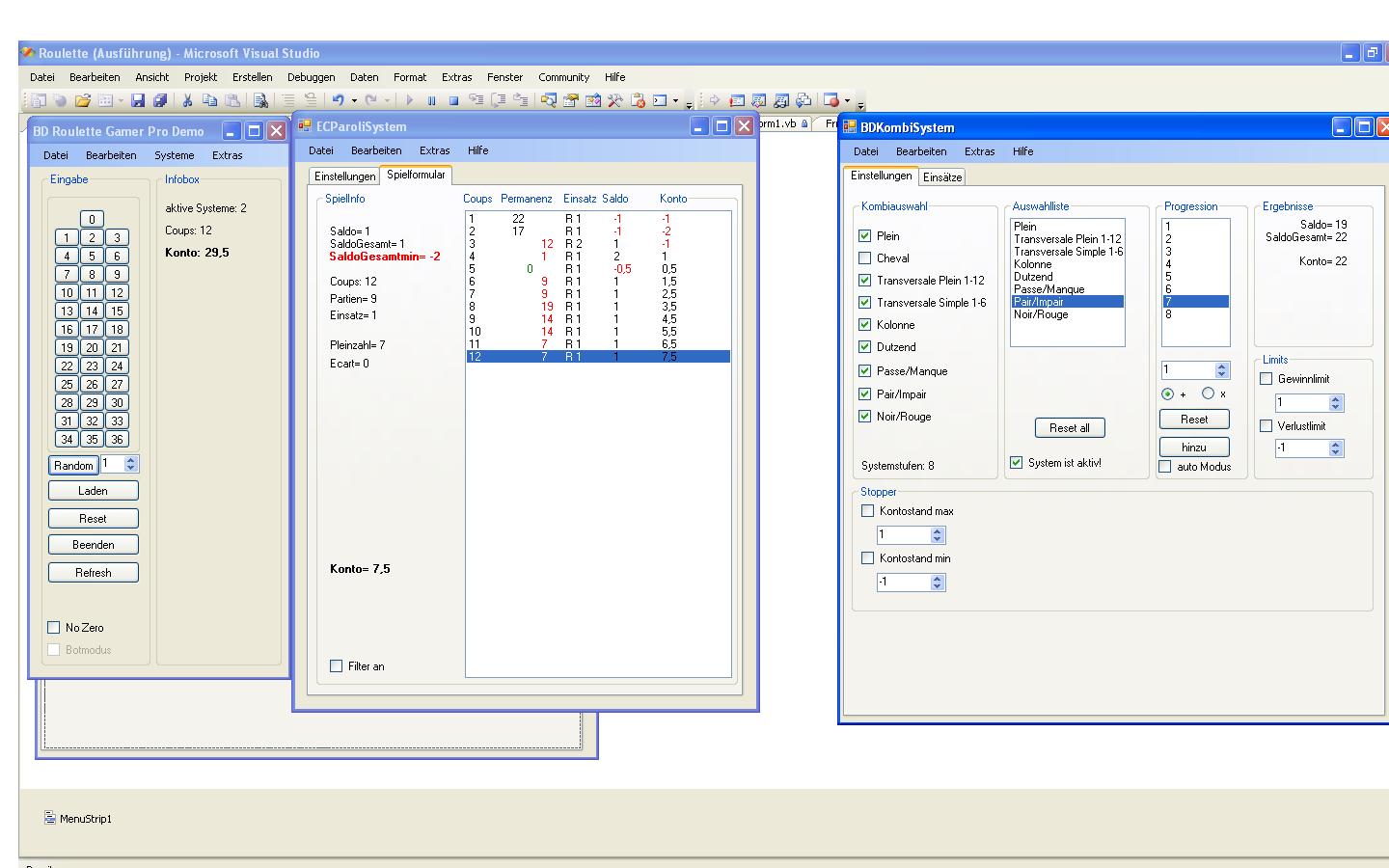Open the Error List toolbar icon

[x=638, y=100]
